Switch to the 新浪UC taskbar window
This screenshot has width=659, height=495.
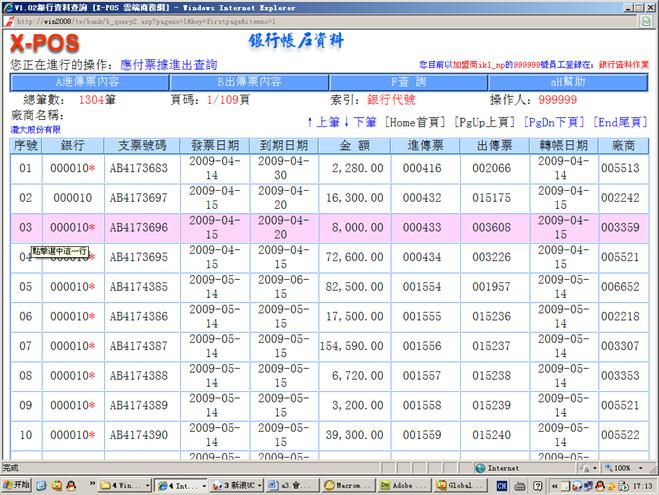(236, 485)
